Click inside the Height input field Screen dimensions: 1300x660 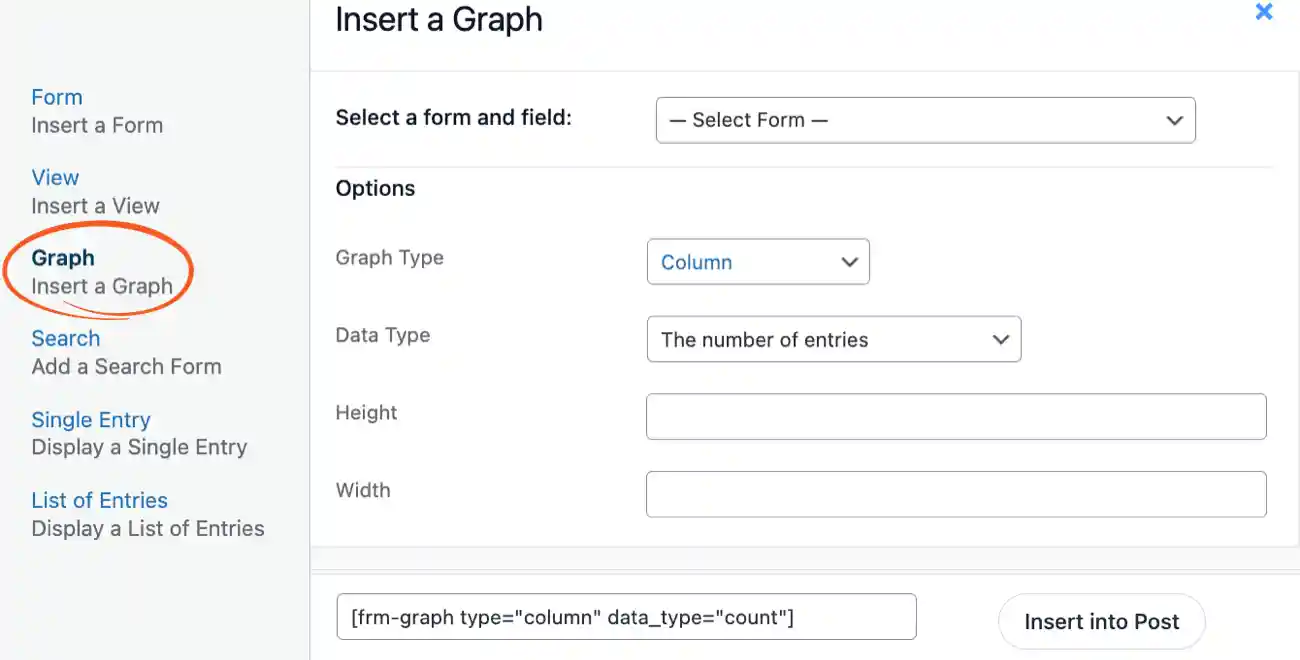coord(956,416)
